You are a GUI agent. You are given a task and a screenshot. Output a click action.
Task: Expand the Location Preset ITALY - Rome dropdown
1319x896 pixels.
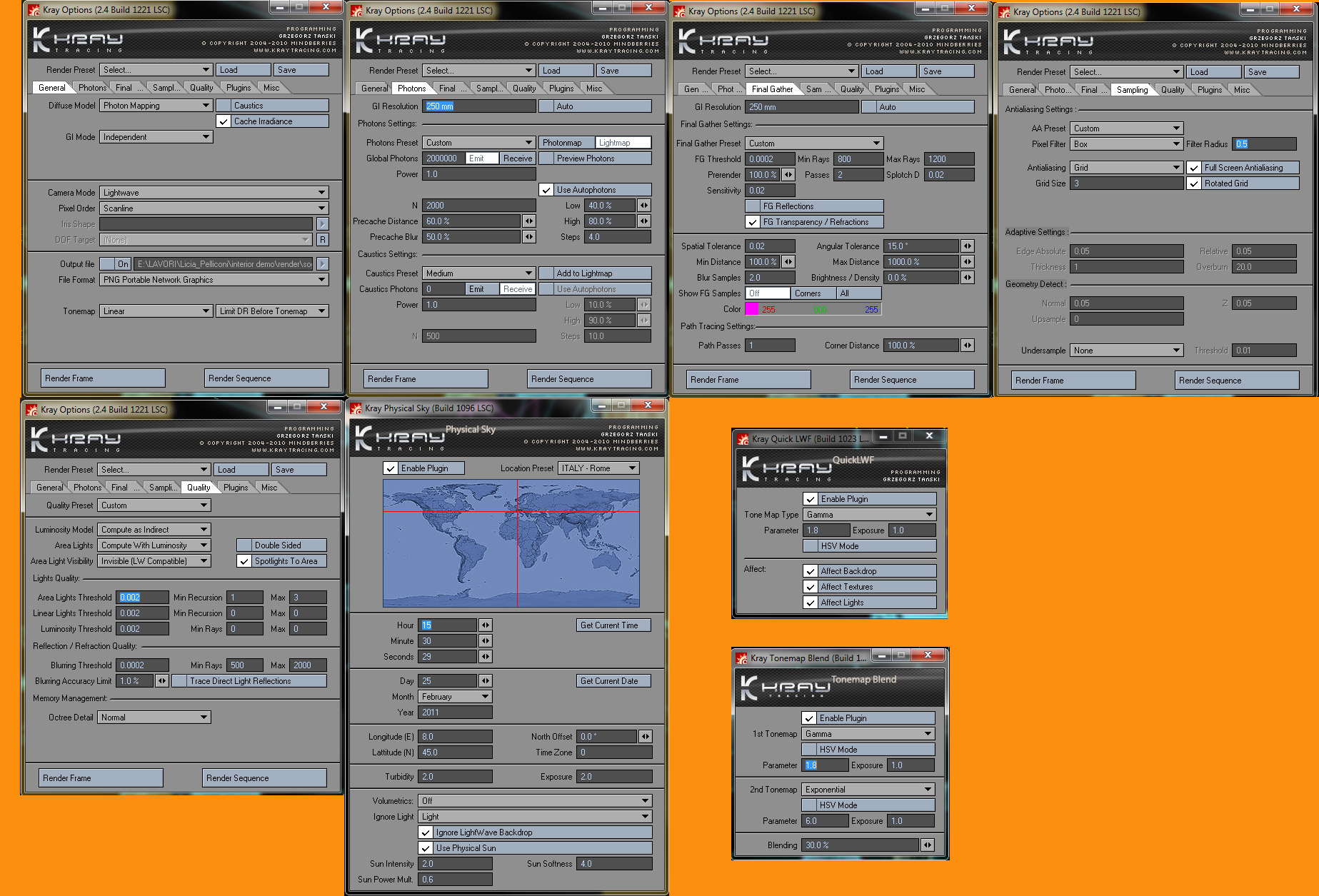coord(598,468)
